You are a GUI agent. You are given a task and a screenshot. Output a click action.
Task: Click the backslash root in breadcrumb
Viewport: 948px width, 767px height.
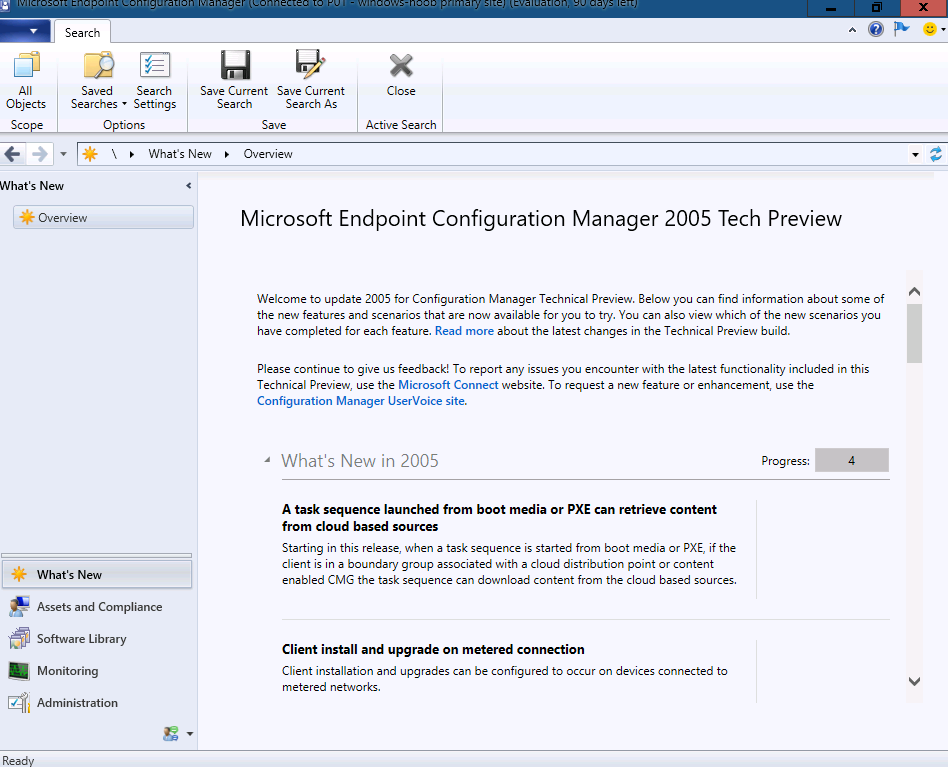pos(114,154)
